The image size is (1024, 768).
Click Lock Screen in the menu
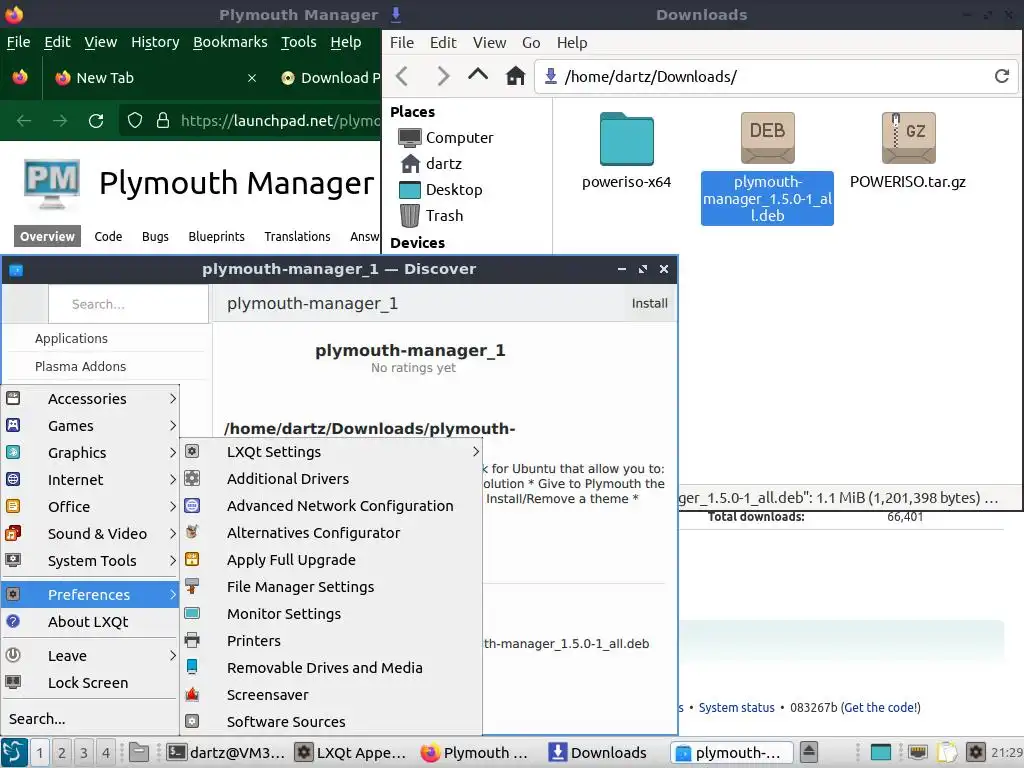pyautogui.click(x=91, y=682)
